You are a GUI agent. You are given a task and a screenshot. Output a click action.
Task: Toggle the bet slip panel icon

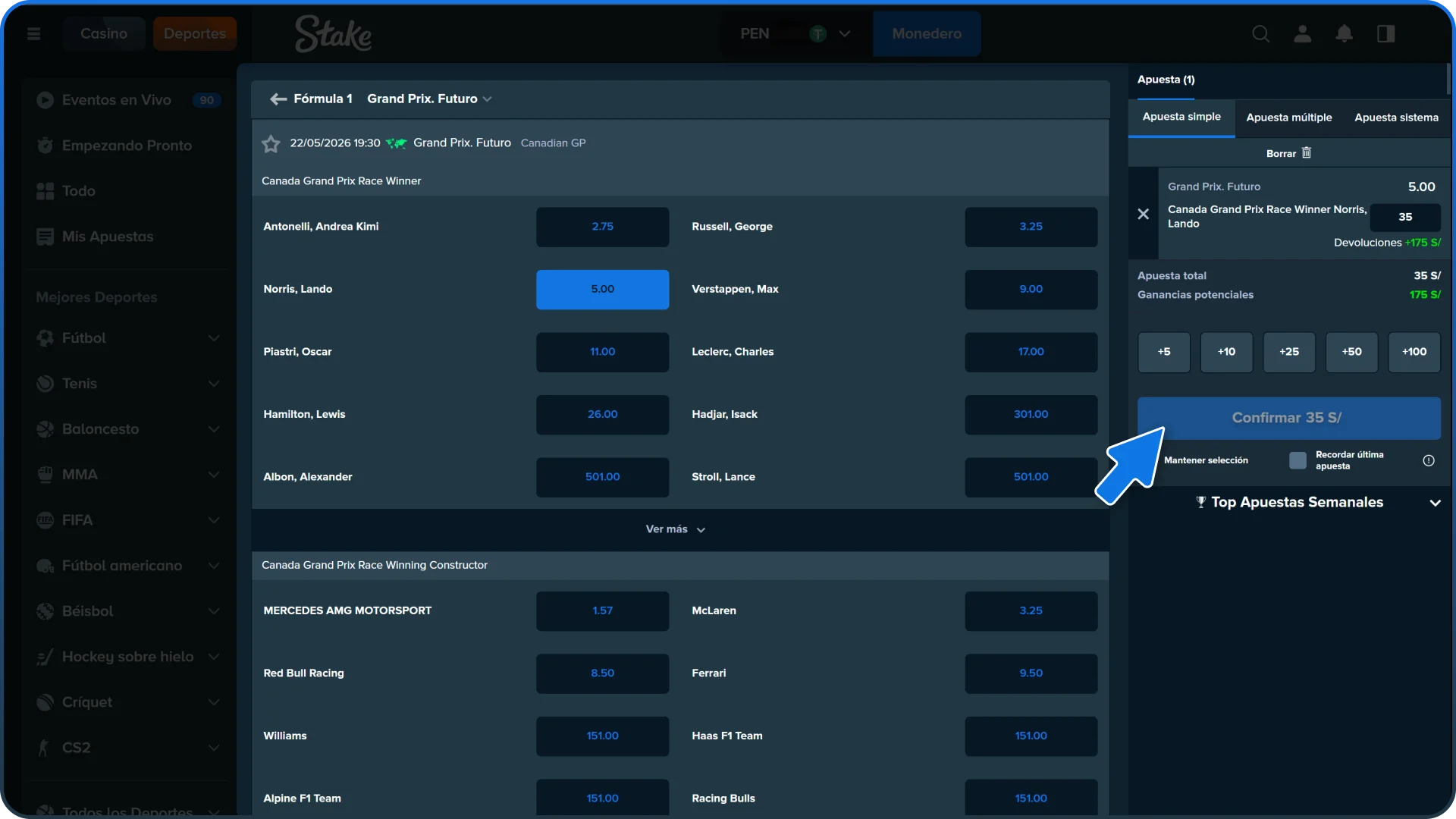1386,33
